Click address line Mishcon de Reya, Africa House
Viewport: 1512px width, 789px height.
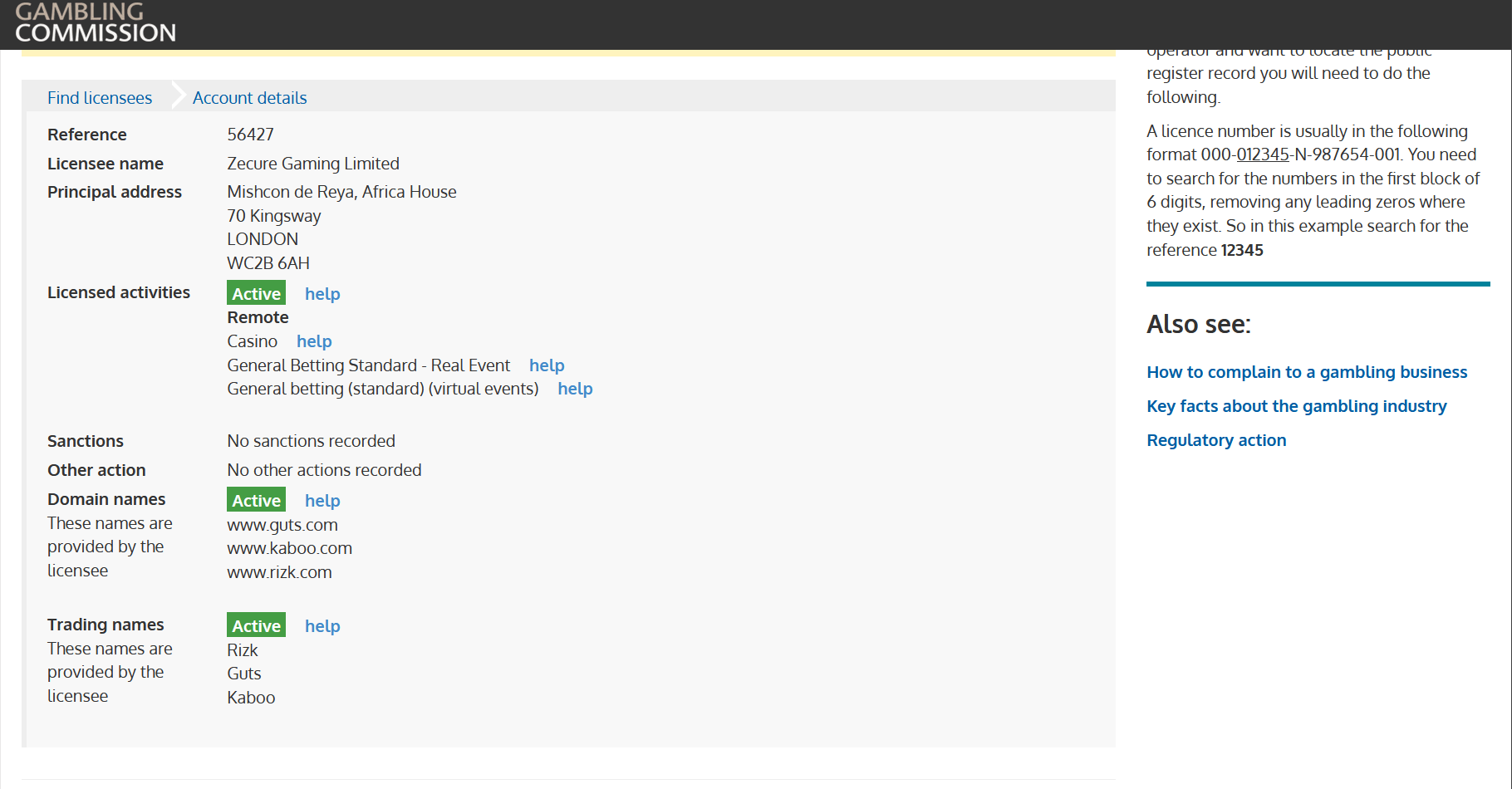click(x=341, y=192)
